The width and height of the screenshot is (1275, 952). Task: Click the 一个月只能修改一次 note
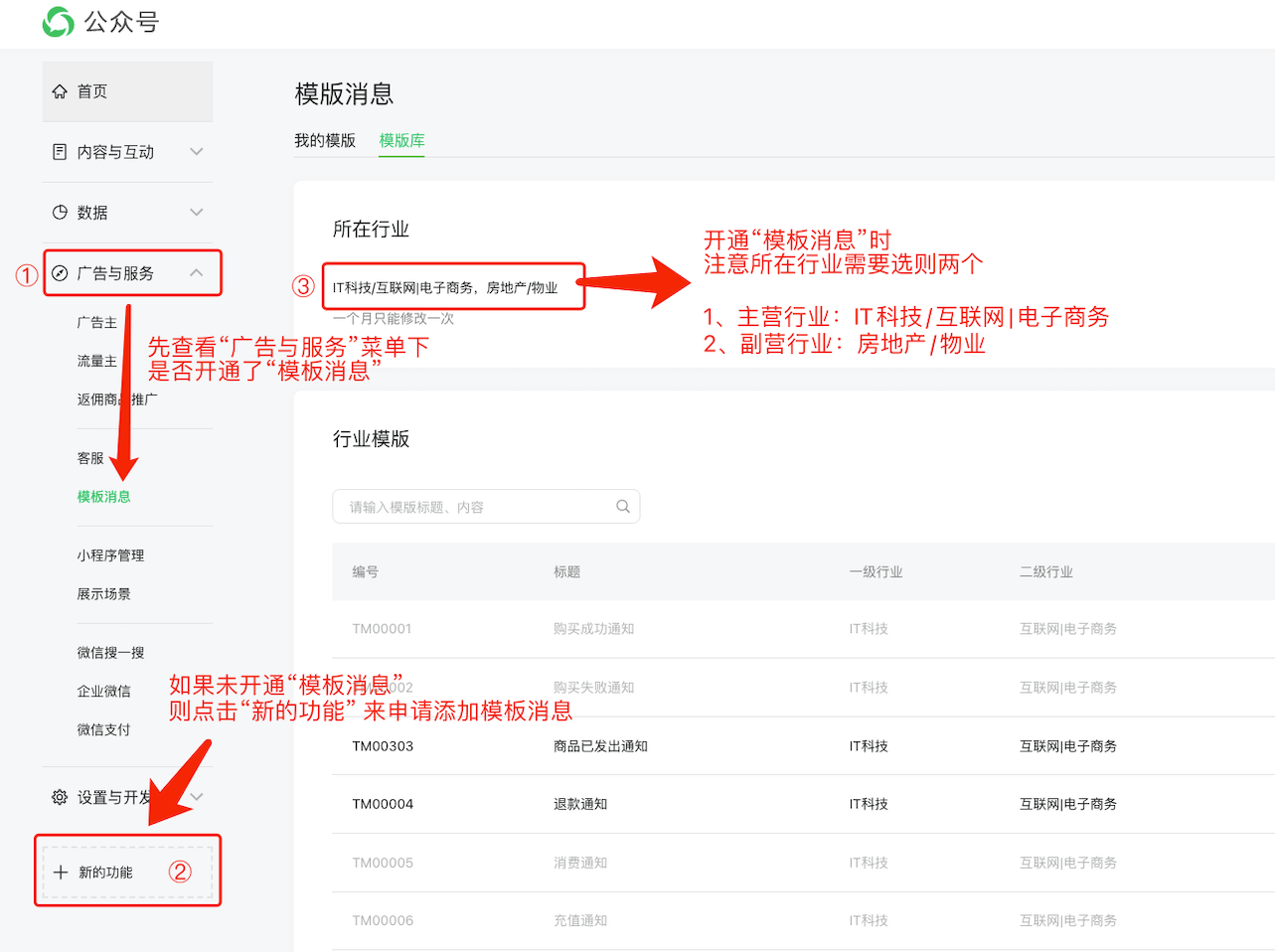tap(394, 319)
